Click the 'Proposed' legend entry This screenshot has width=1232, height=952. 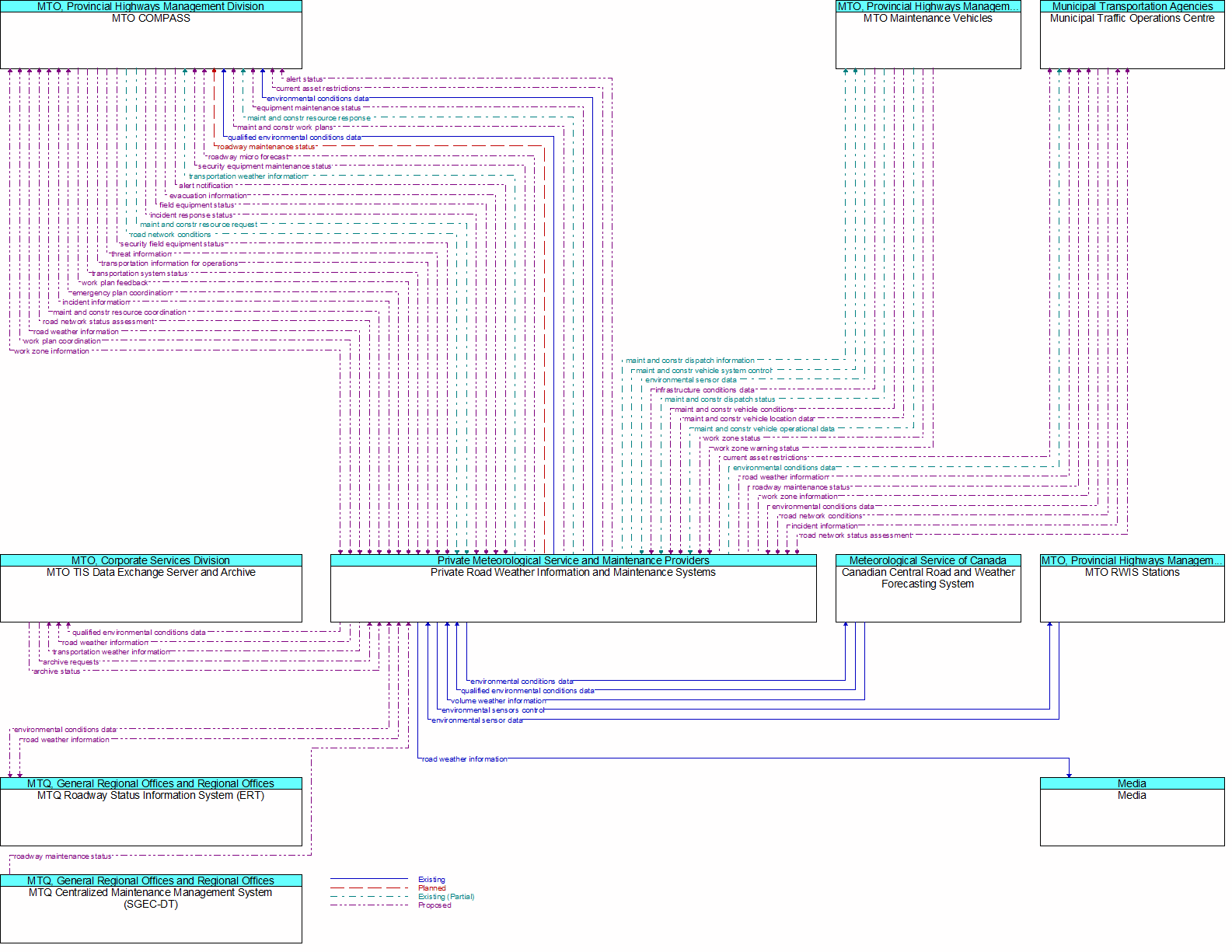click(435, 905)
